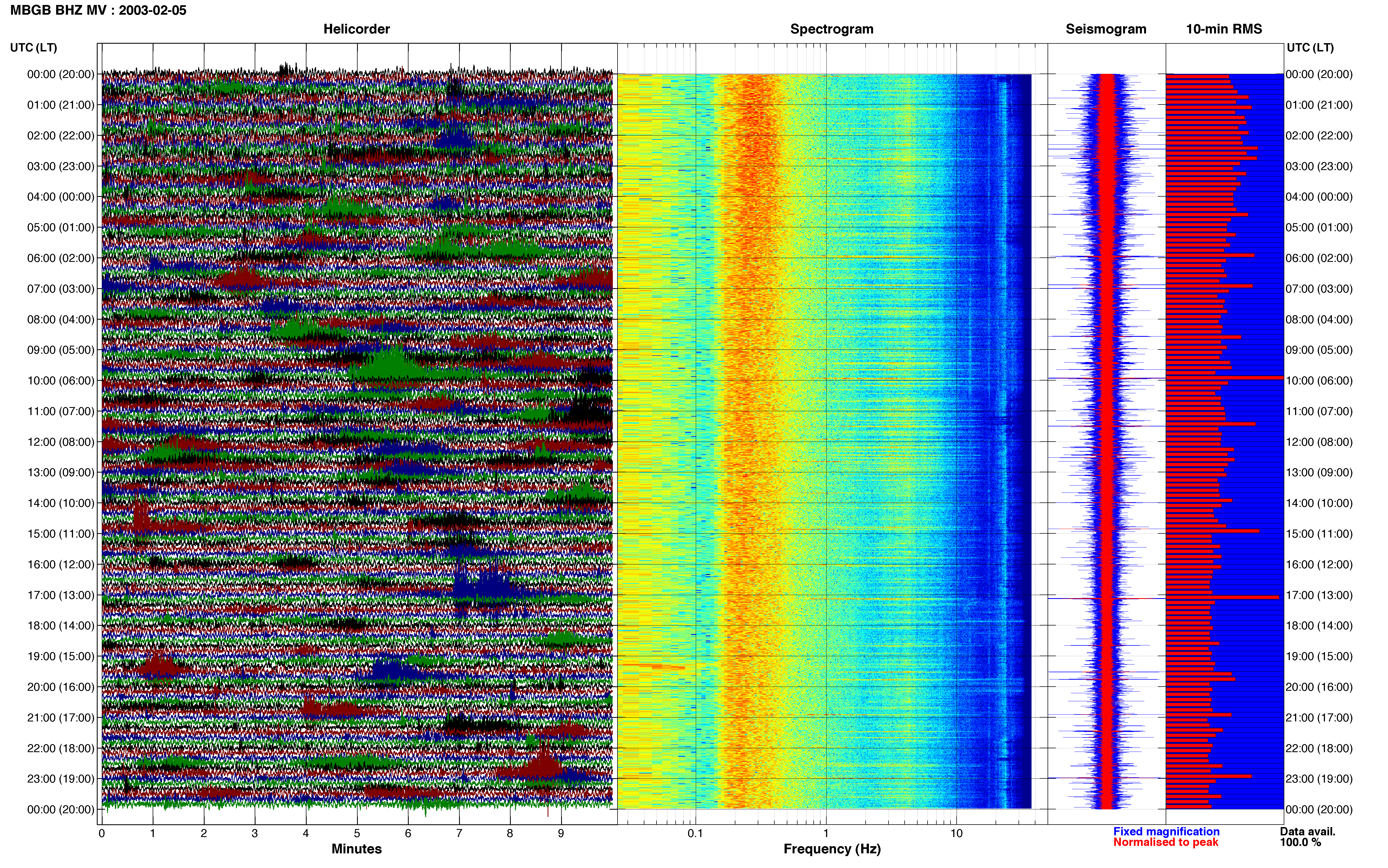This screenshot has height=868, width=1388.
Task: Click left time label '19:00 (15:00)'
Action: tap(61, 656)
